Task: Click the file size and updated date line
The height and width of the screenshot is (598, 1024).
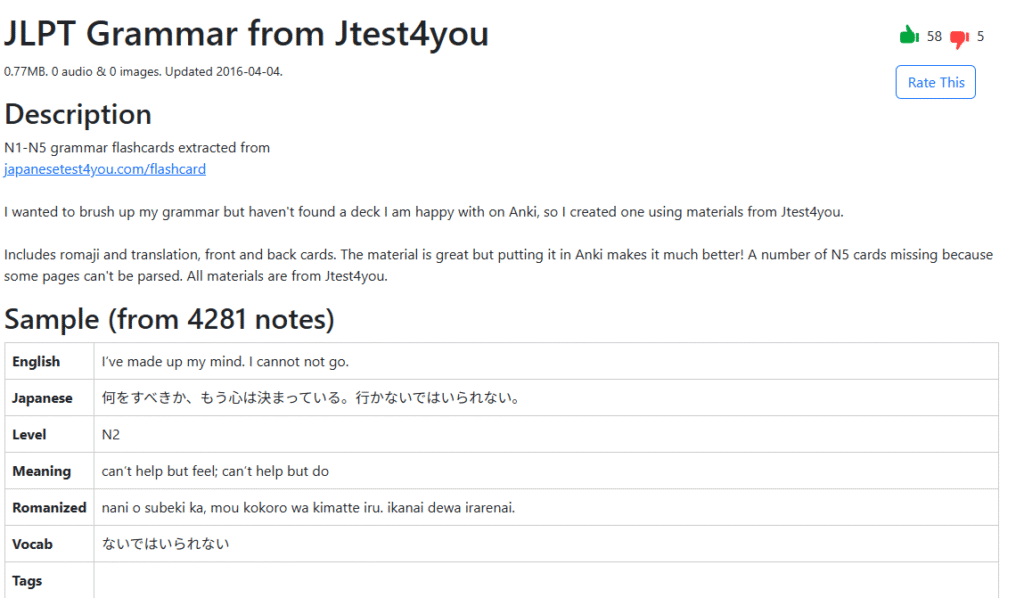Action: (143, 72)
